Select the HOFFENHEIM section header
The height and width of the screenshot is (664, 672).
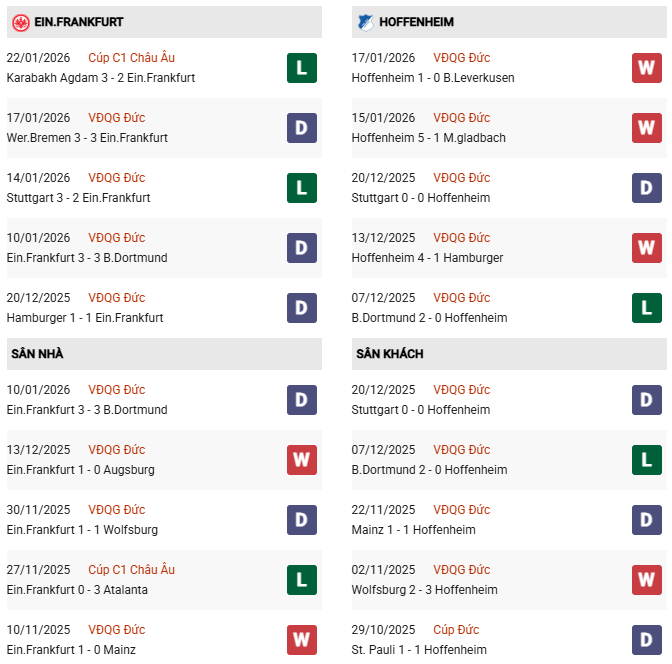(x=419, y=22)
